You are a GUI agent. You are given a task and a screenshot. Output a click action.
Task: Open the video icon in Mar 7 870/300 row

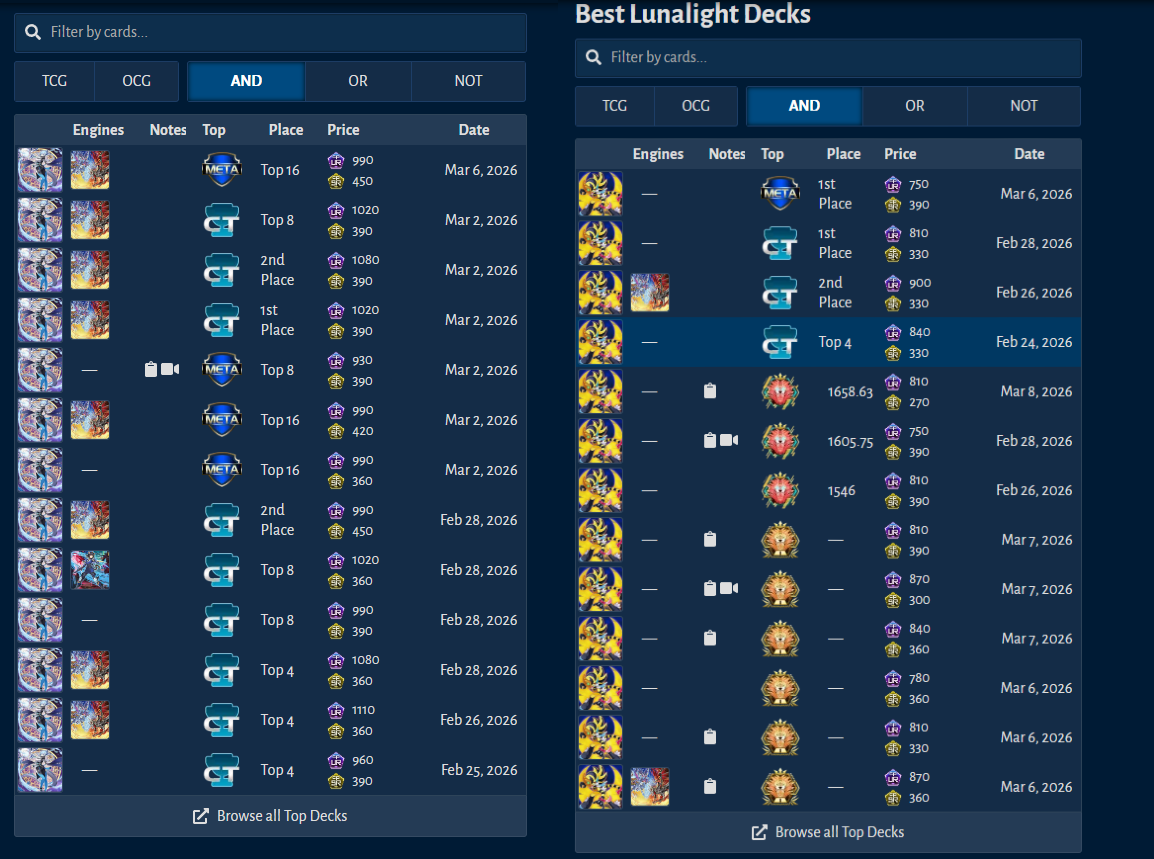[729, 588]
